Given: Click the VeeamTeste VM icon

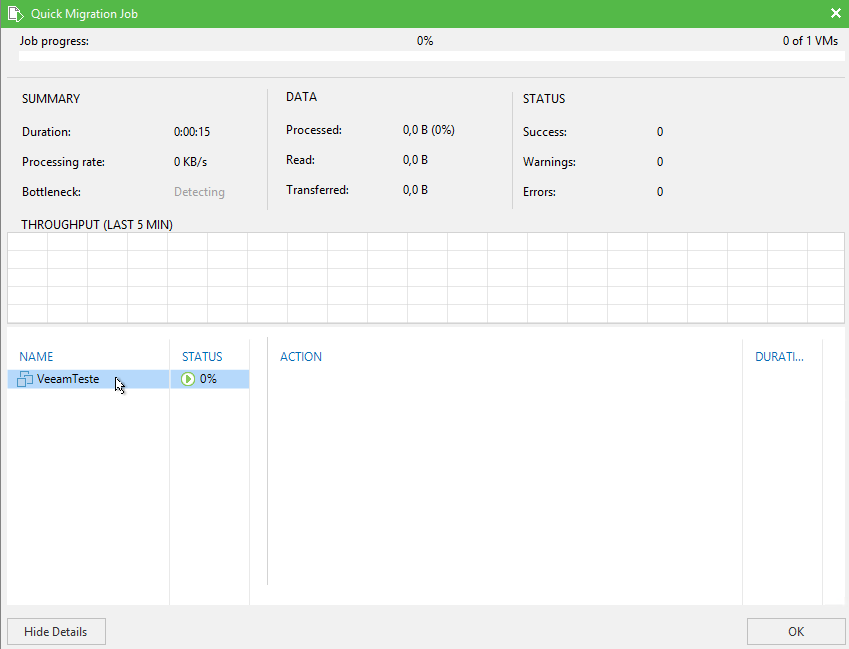Looking at the screenshot, I should coord(25,379).
